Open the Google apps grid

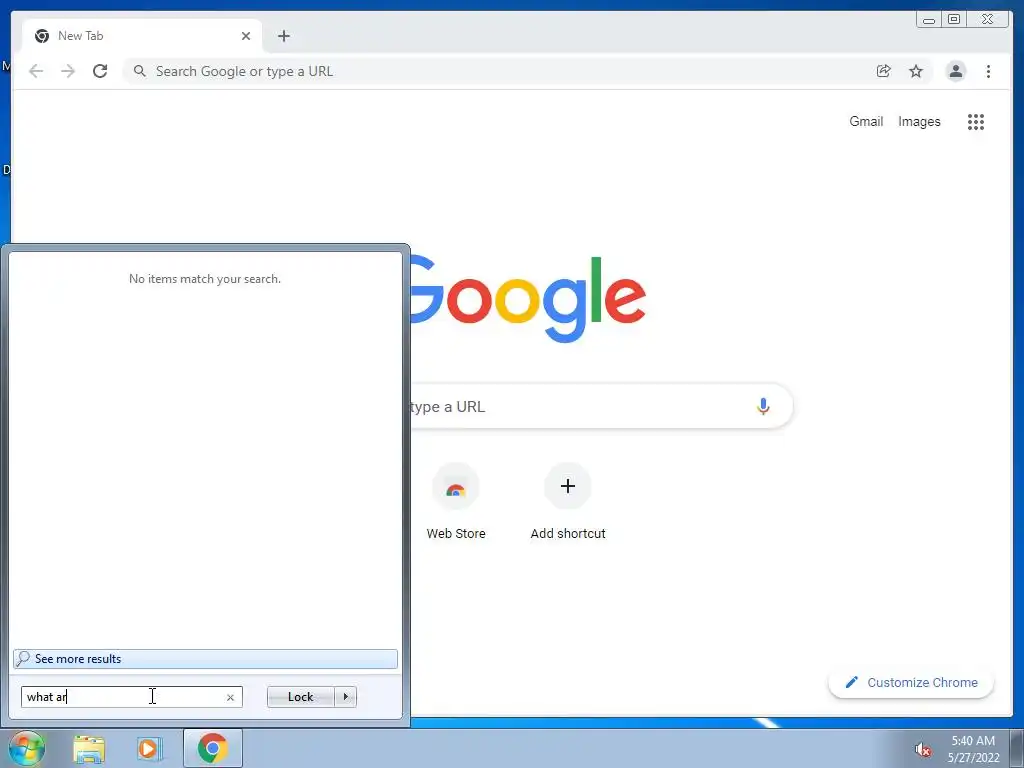[x=976, y=121]
